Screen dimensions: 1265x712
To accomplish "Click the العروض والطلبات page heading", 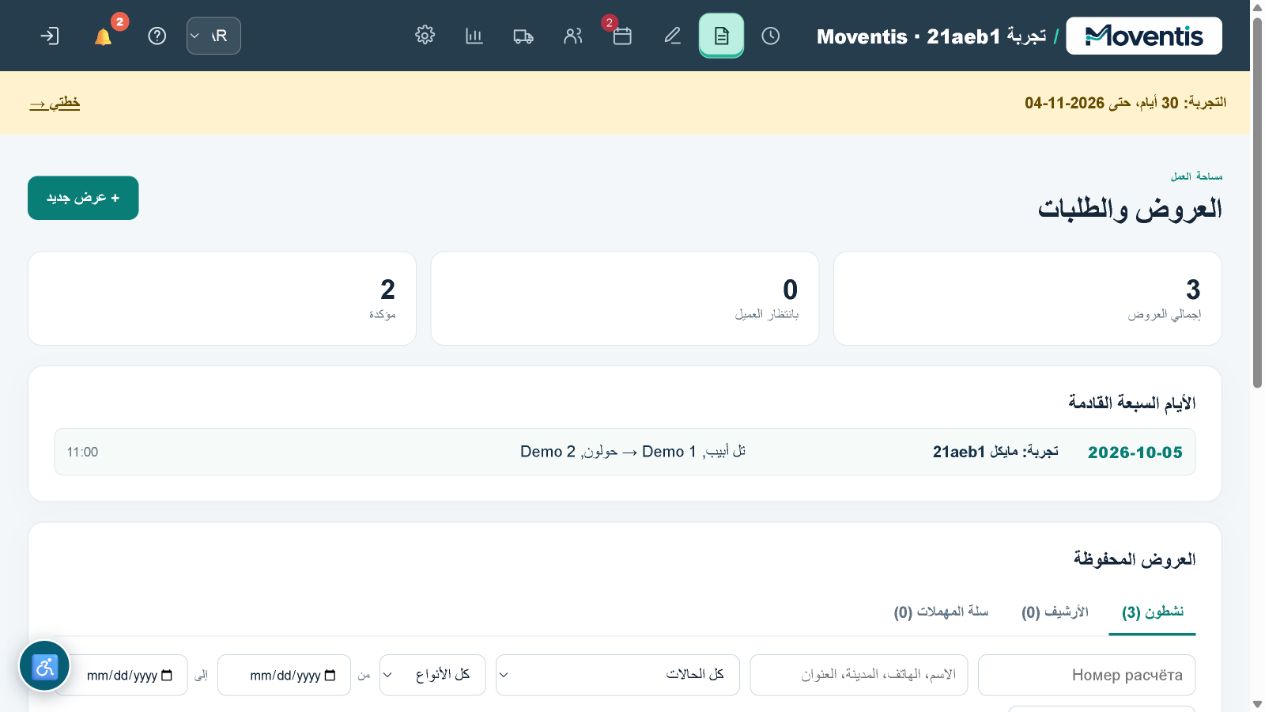I will pyautogui.click(x=1130, y=209).
